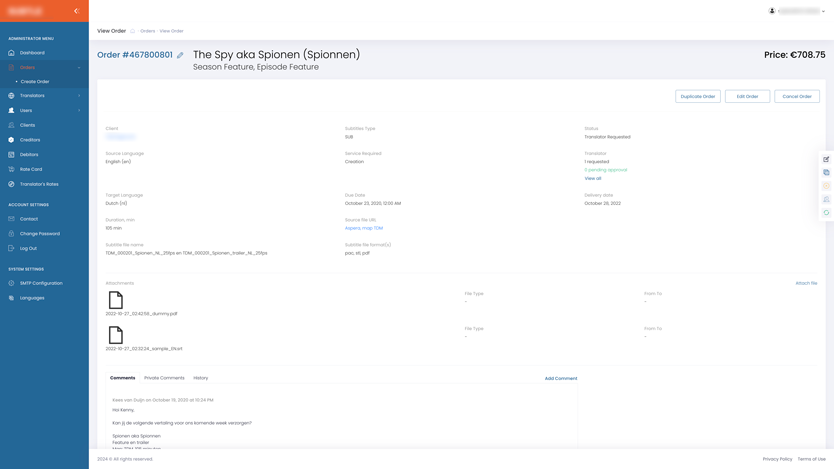Click the edit icon in right floating toolbar

(x=826, y=159)
